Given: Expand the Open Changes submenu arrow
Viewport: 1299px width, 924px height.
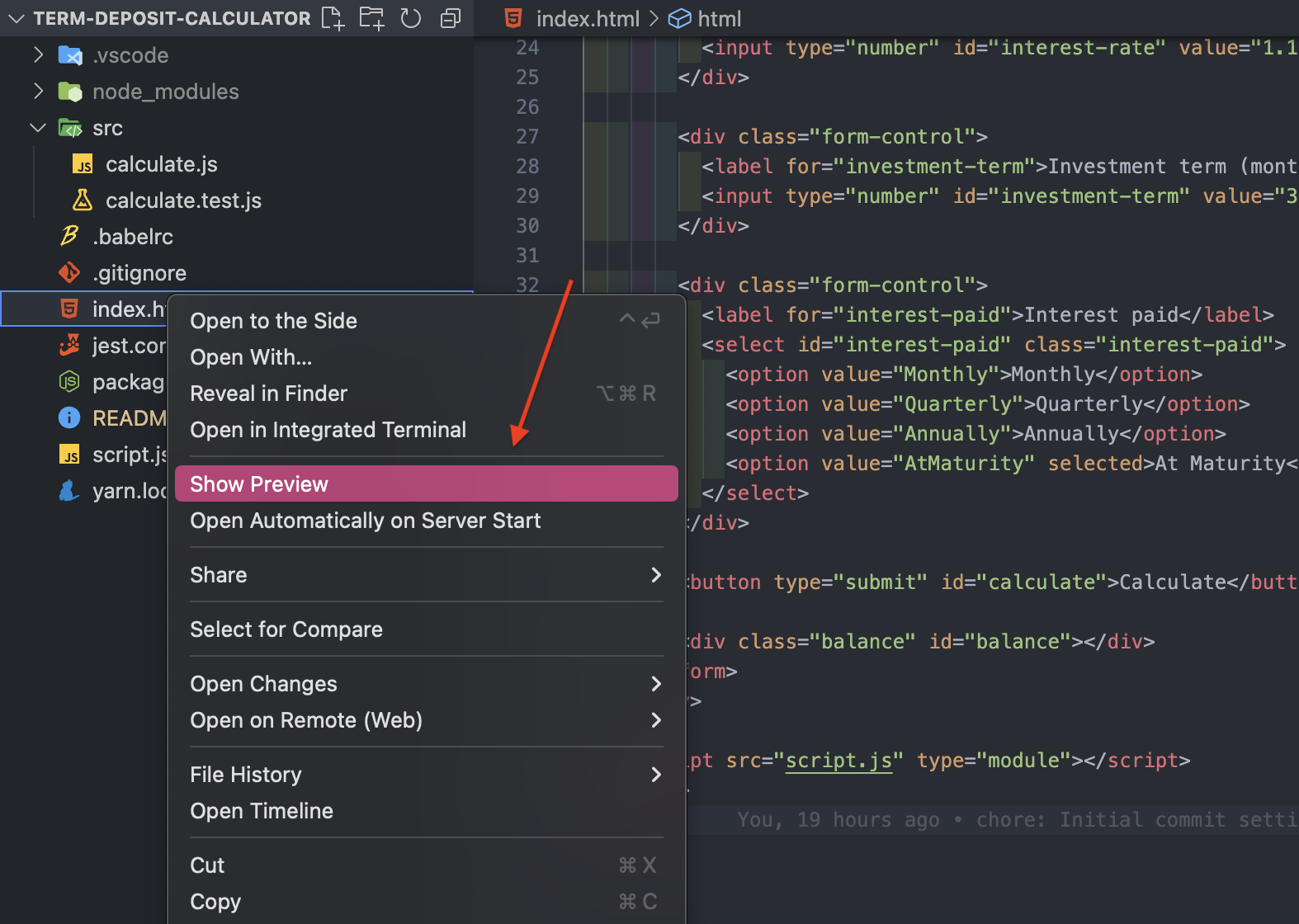Looking at the screenshot, I should (x=656, y=684).
